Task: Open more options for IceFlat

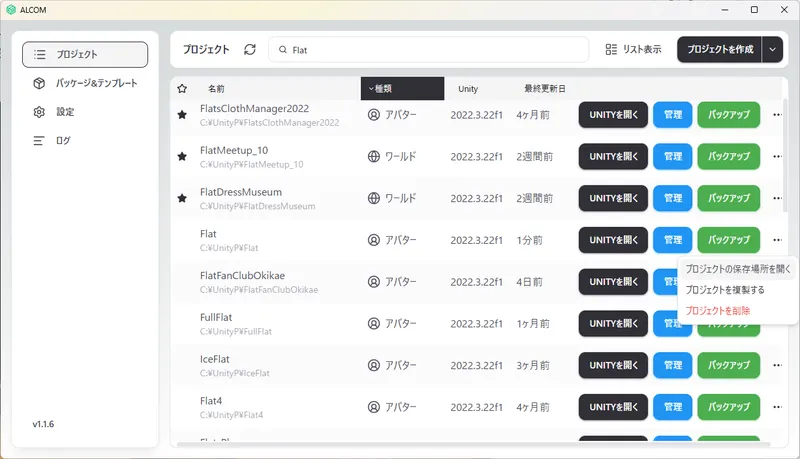Action: [777, 365]
